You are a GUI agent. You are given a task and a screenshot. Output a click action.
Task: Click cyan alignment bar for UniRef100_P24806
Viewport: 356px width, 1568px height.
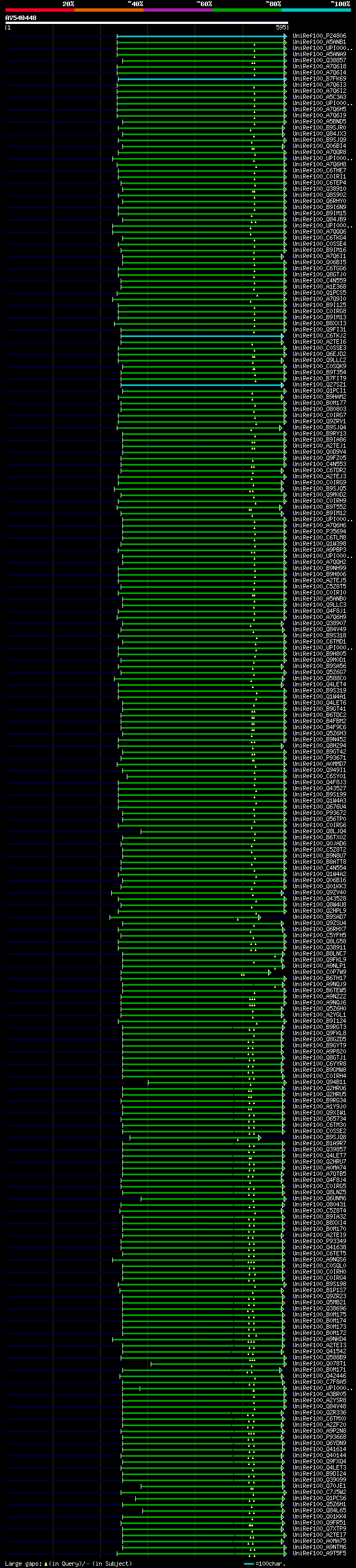(x=201, y=36)
